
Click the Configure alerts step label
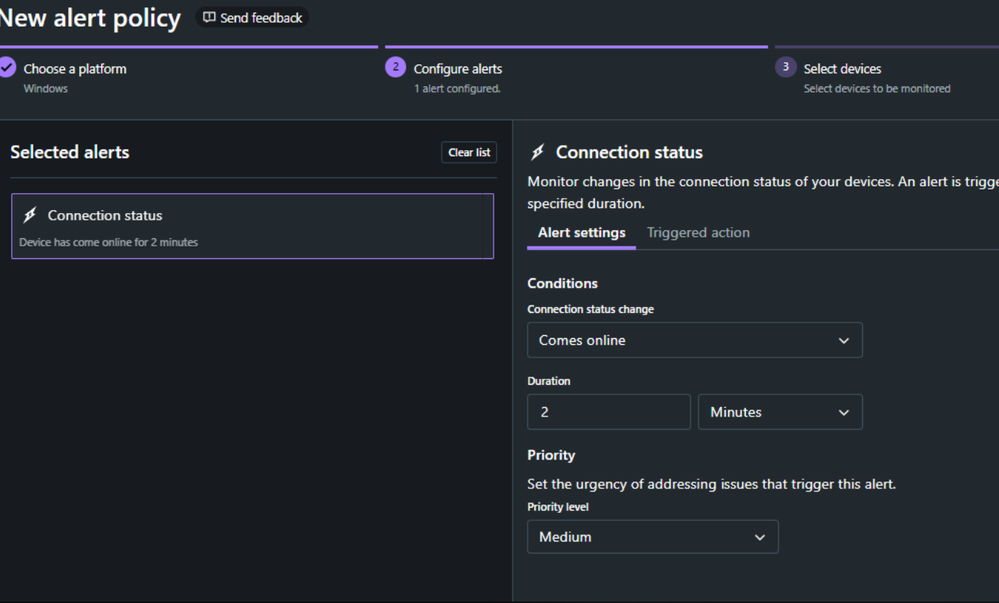tap(458, 69)
